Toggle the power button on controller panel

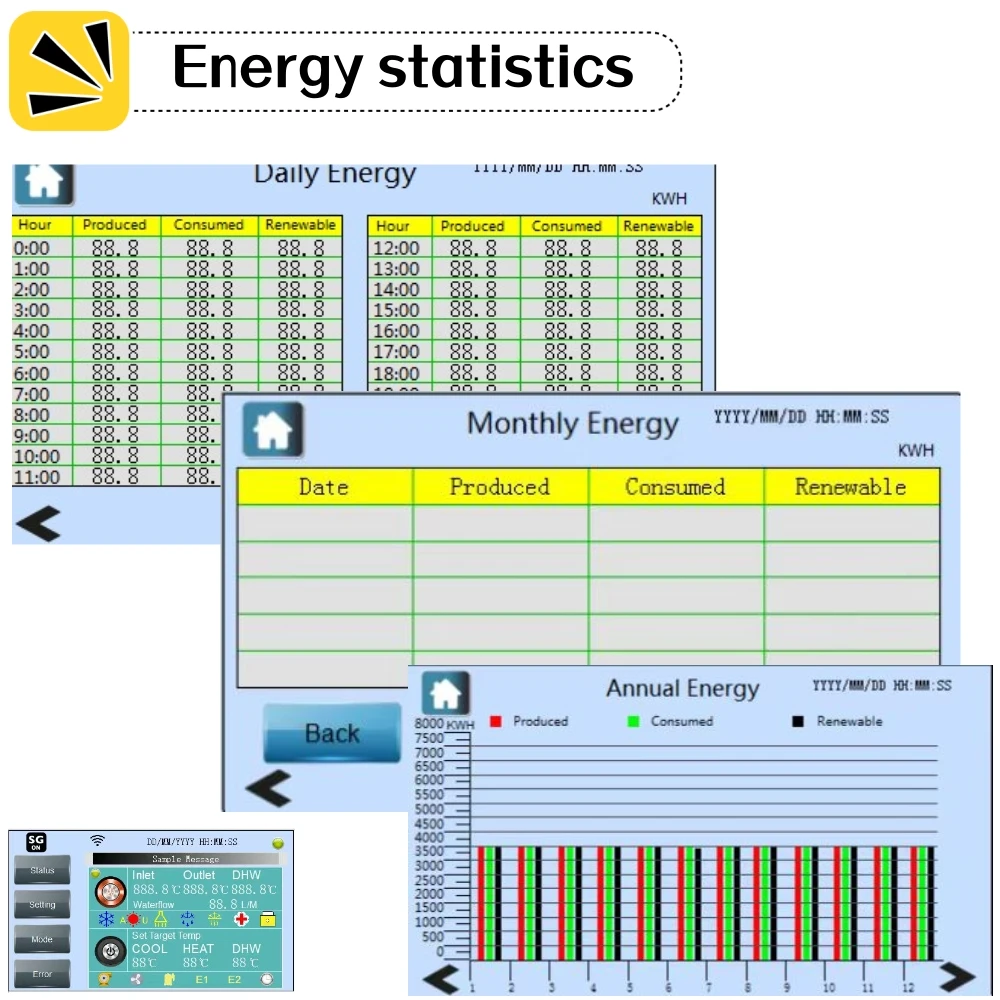[x=111, y=950]
